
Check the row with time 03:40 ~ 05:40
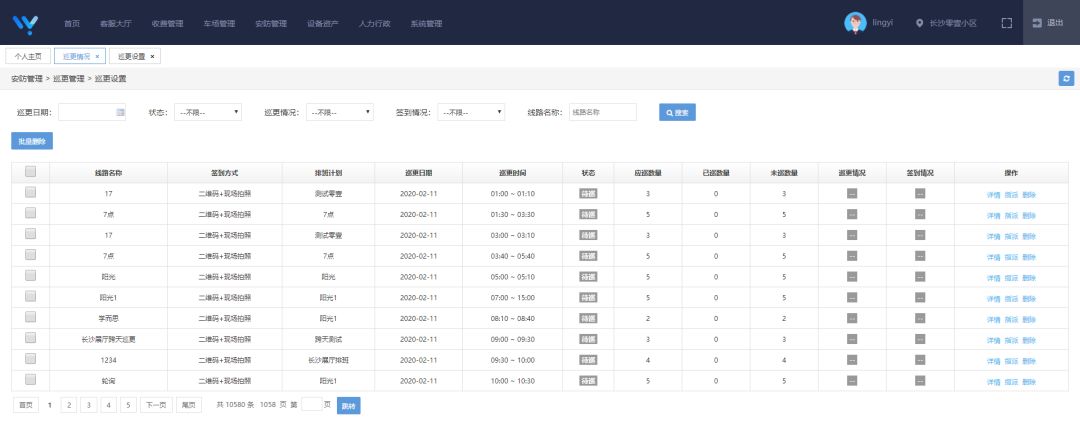(x=30, y=255)
